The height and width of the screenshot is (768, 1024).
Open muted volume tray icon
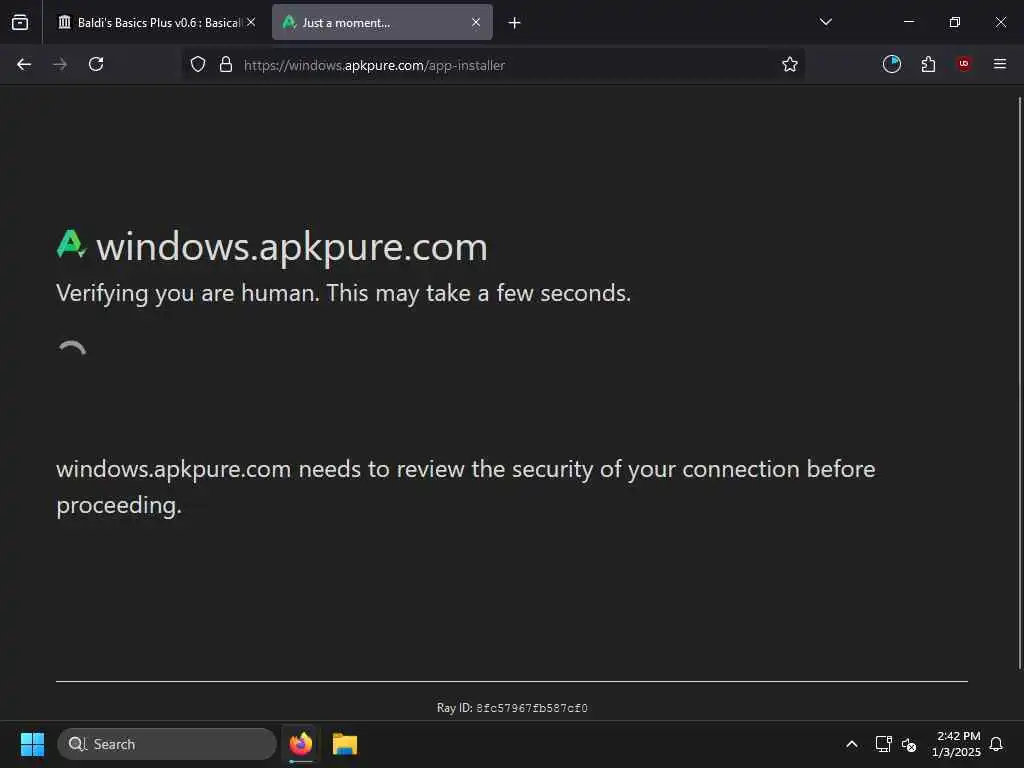coord(909,744)
